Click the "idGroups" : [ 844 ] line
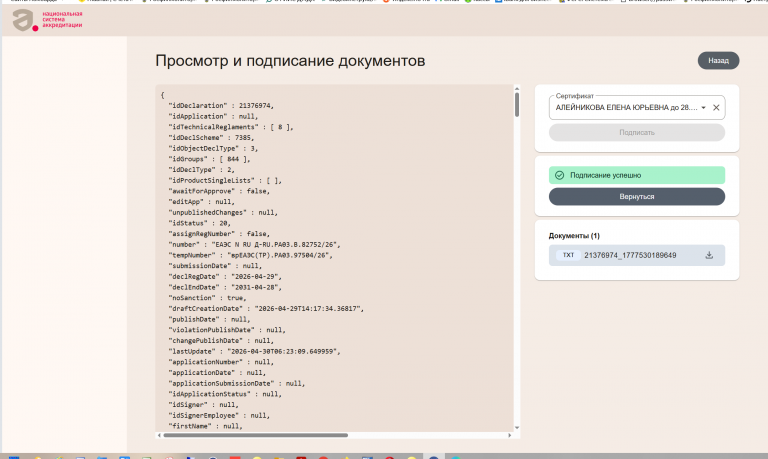This screenshot has height=459, width=768. pyautogui.click(x=209, y=159)
